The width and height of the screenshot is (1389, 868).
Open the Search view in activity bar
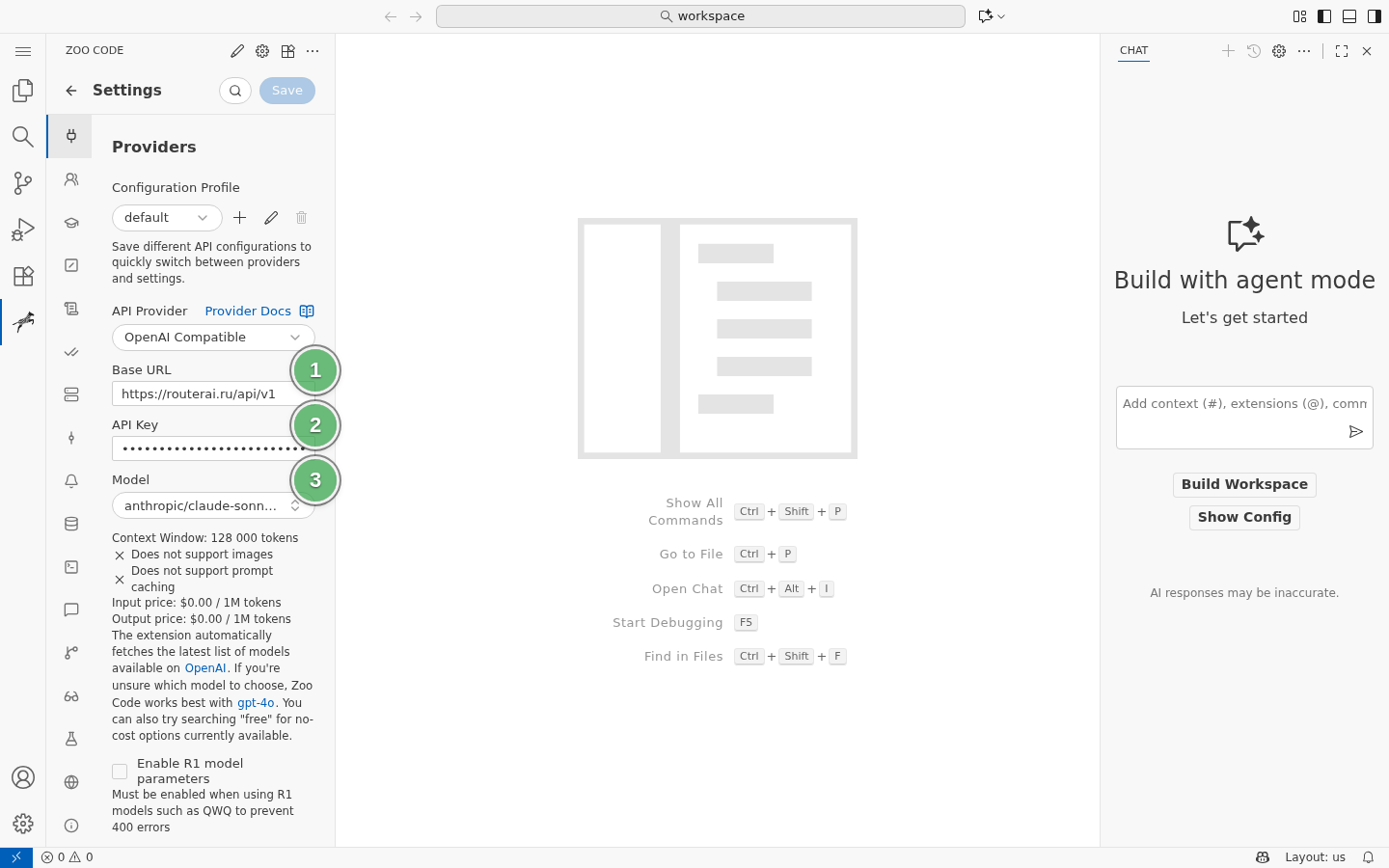23,136
